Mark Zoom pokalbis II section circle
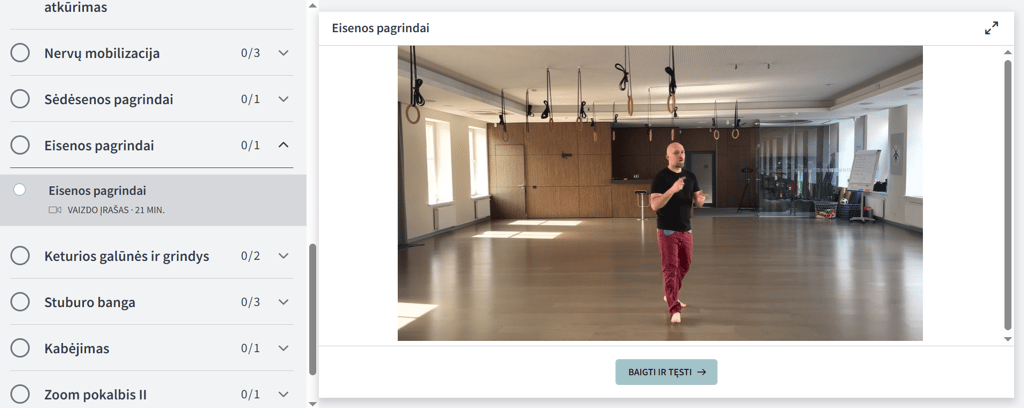Image resolution: width=1024 pixels, height=408 pixels. (20, 394)
